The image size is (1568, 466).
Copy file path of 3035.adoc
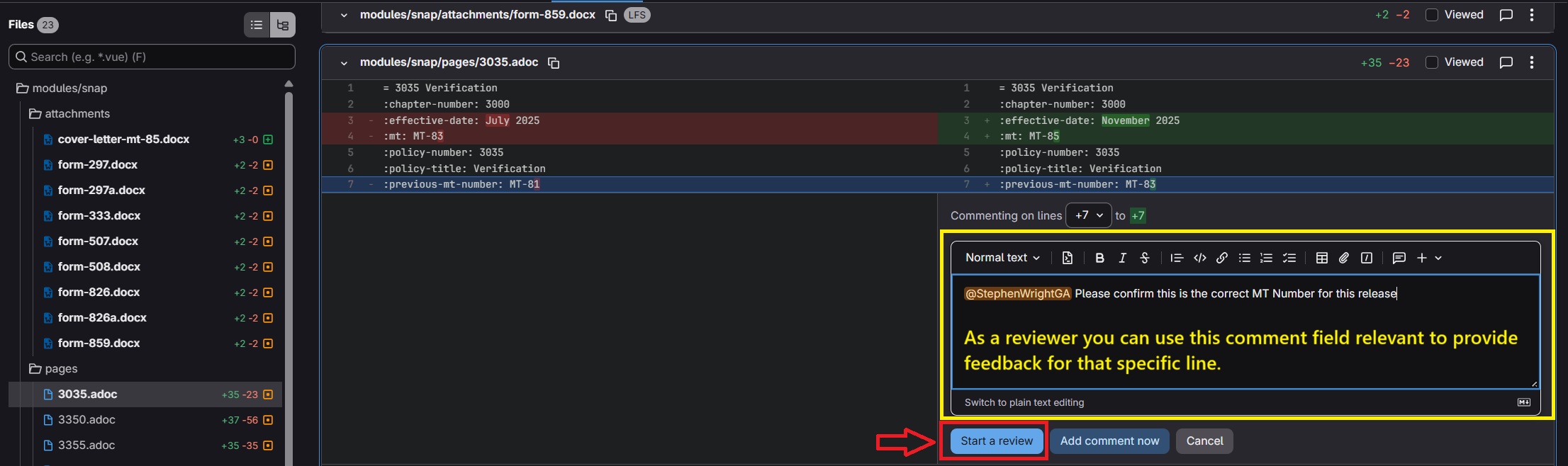coord(554,63)
